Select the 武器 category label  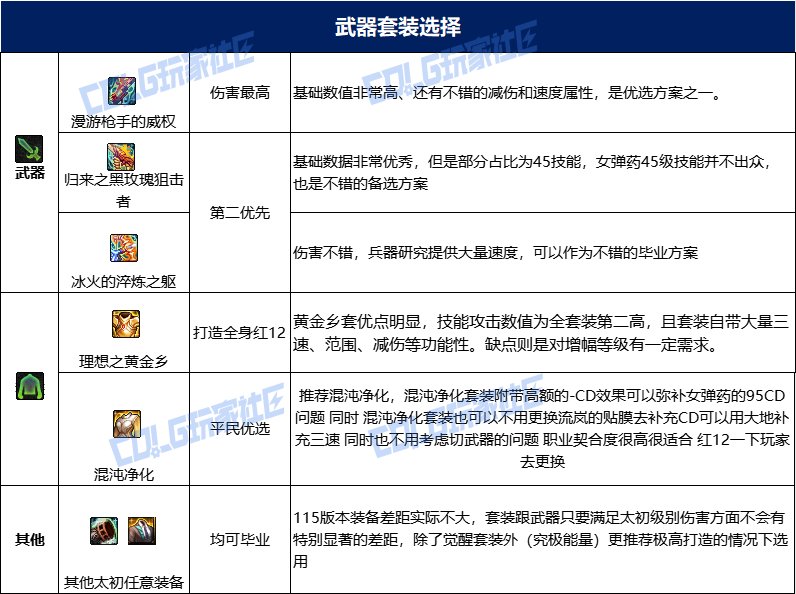coord(29,173)
